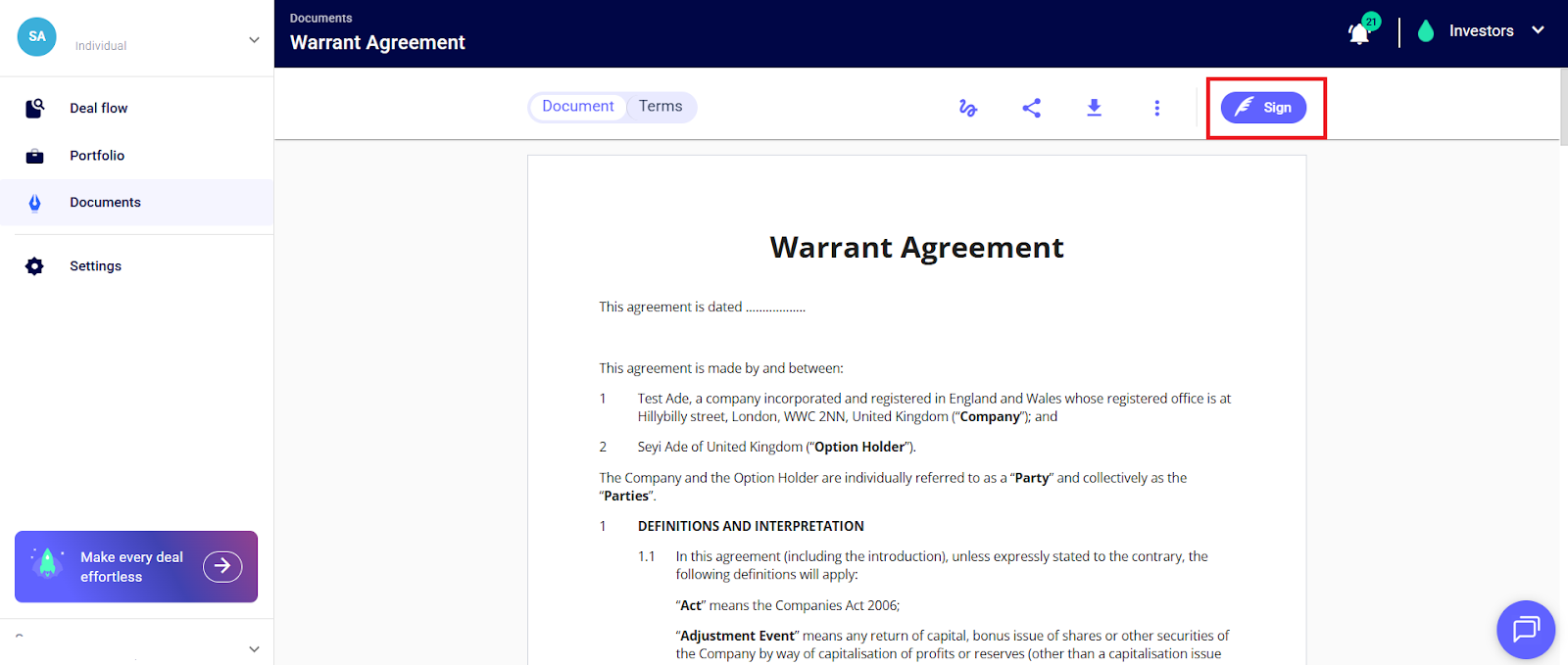Open the three-dot more options menu
1568x665 pixels.
pos(1156,108)
